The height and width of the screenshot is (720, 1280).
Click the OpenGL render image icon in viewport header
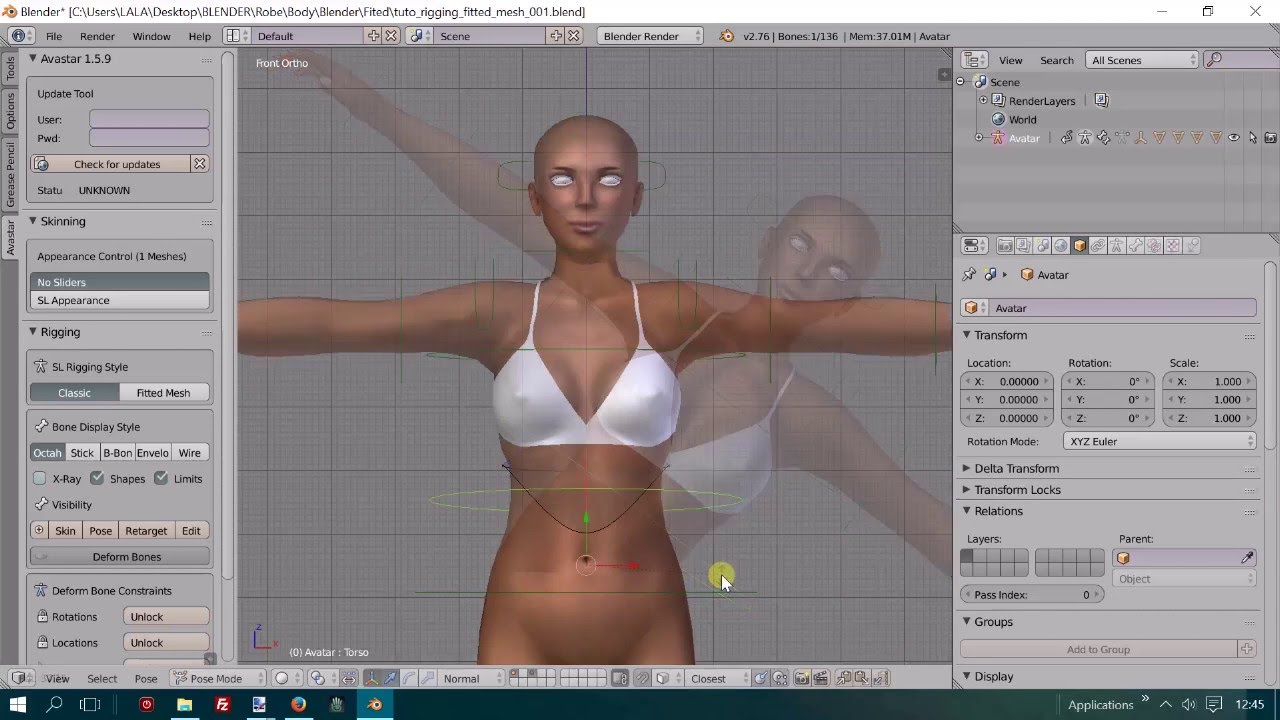(x=800, y=678)
